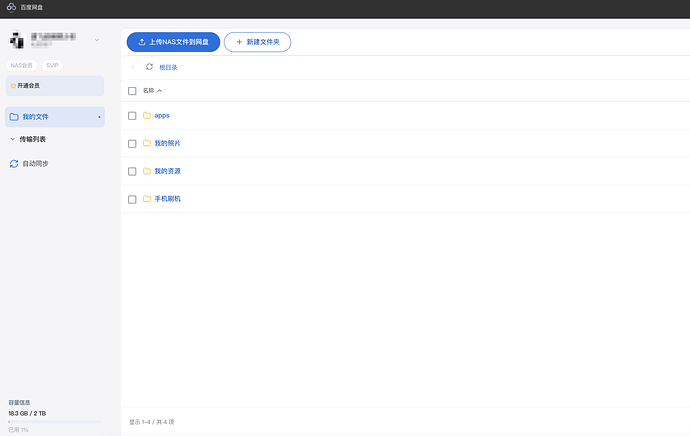Click the storage usage progress bar

(55, 422)
